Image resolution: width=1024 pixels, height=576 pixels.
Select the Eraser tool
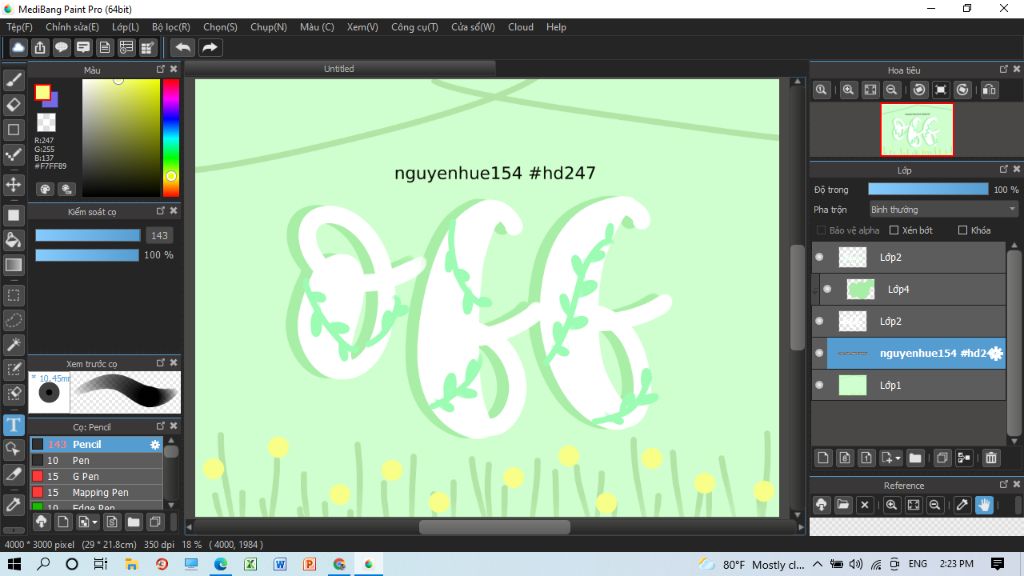click(14, 104)
